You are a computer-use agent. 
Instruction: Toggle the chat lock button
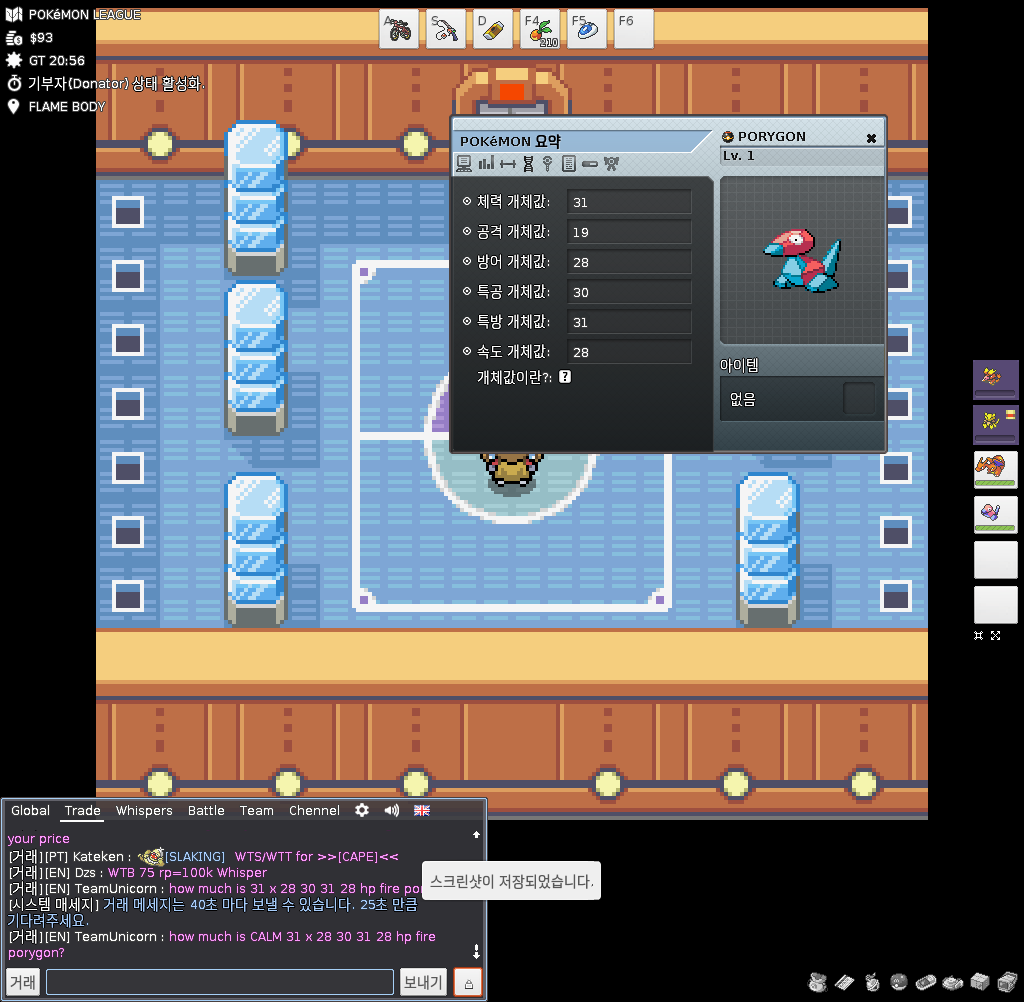468,982
